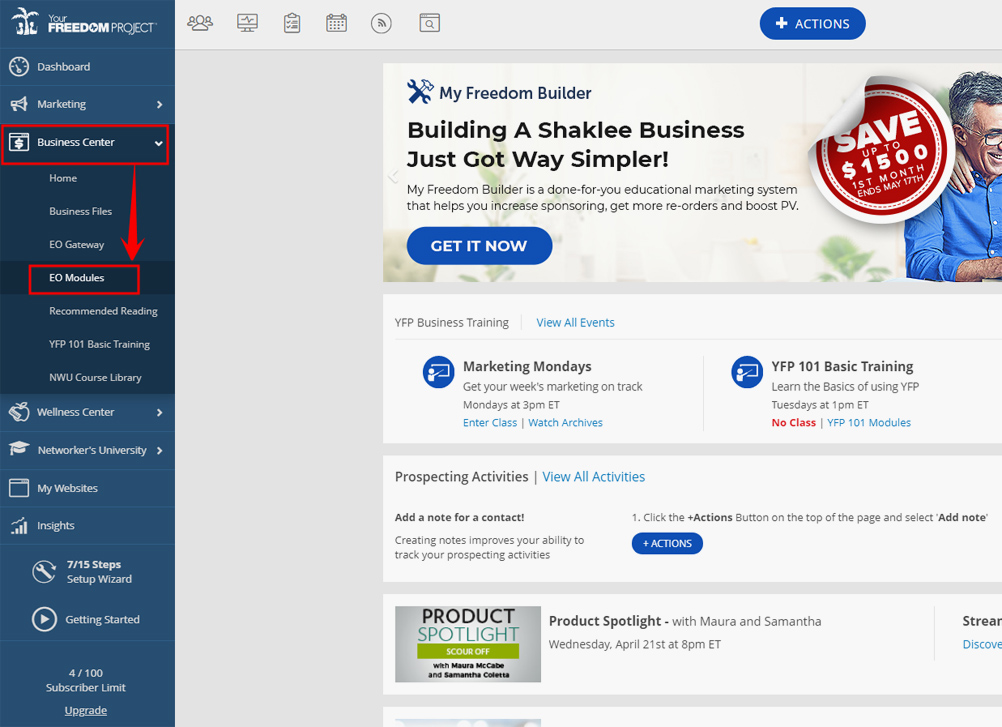
Task: Click the Marketing Mondays presenter icon
Action: (x=438, y=372)
